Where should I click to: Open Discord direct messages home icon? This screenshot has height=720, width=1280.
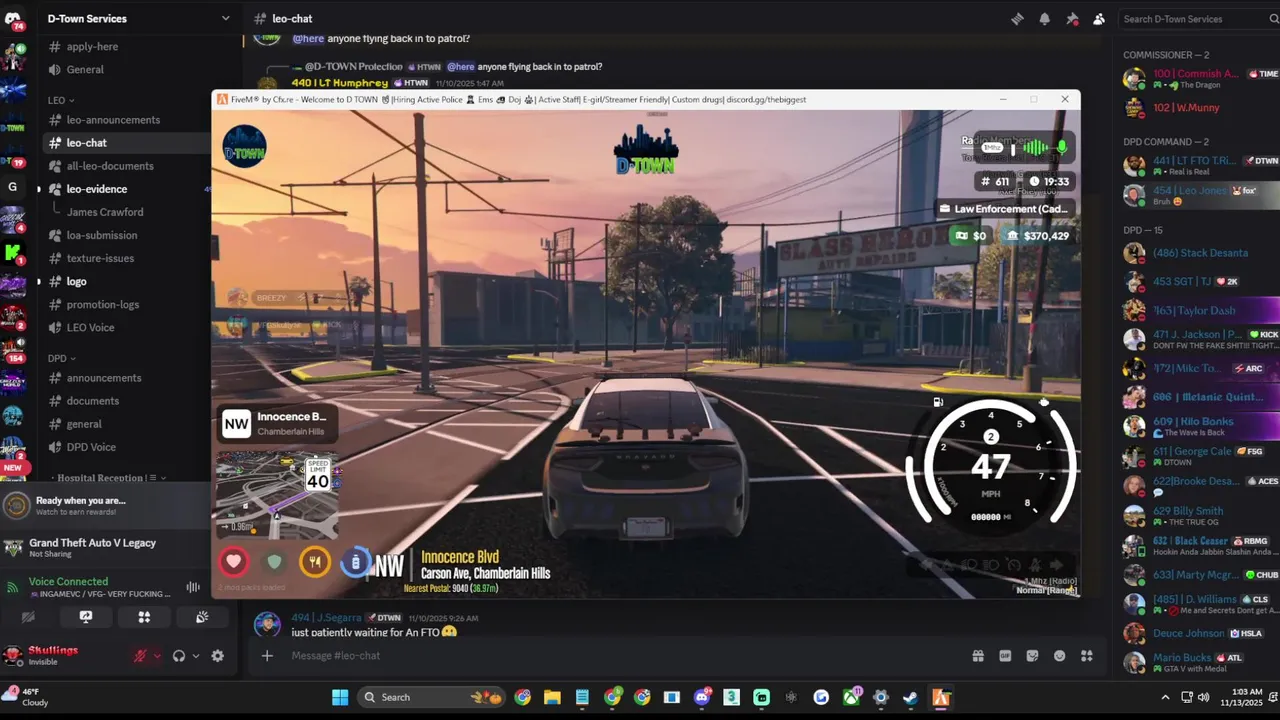point(13,18)
